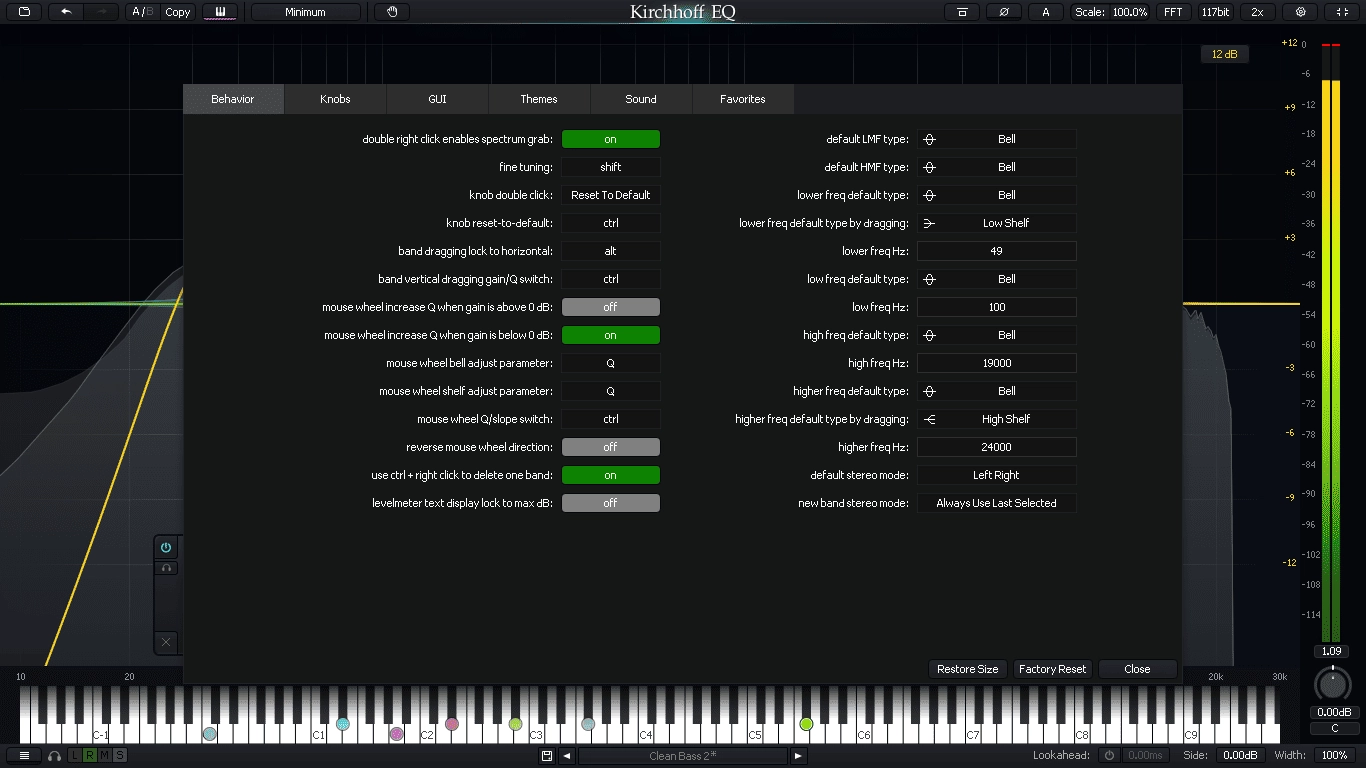Click the Copy button
The width and height of the screenshot is (1366, 768).
click(178, 12)
